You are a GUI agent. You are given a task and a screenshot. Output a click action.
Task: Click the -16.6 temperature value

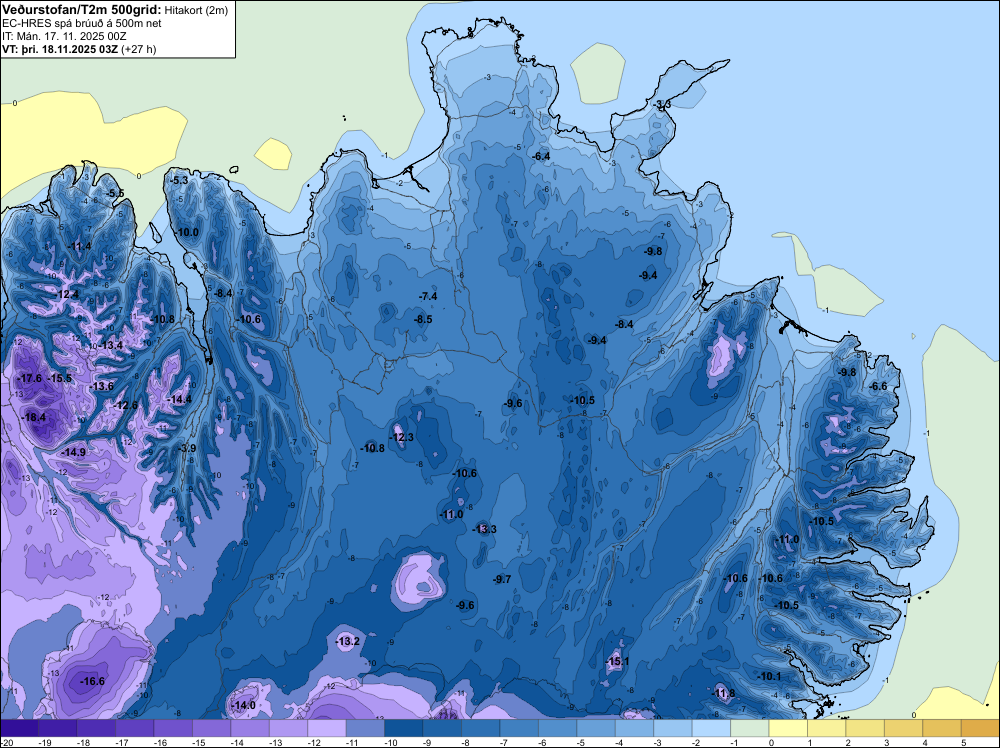pos(92,682)
